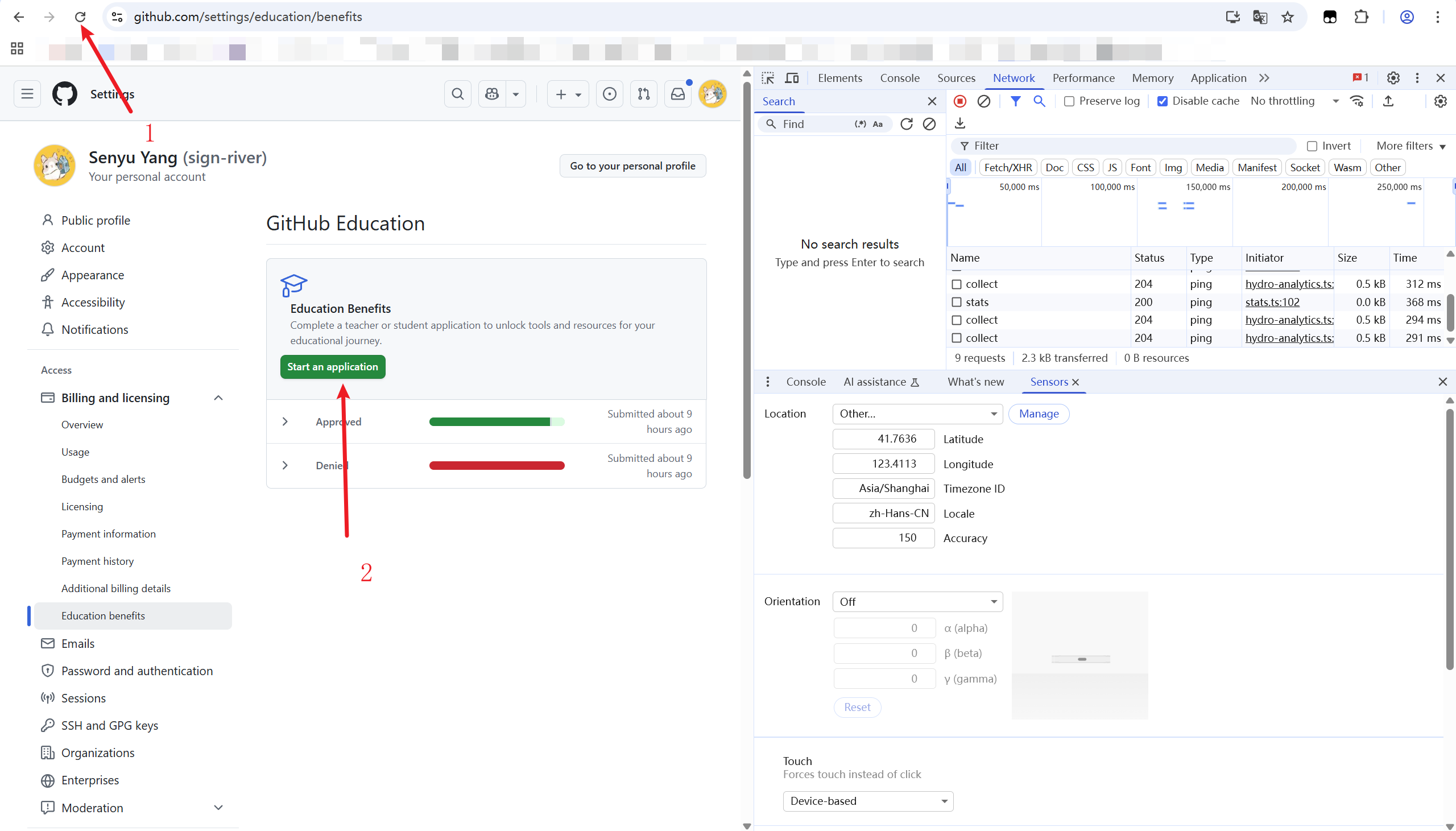Click the Start an application button
The height and width of the screenshot is (831, 1456).
point(333,367)
